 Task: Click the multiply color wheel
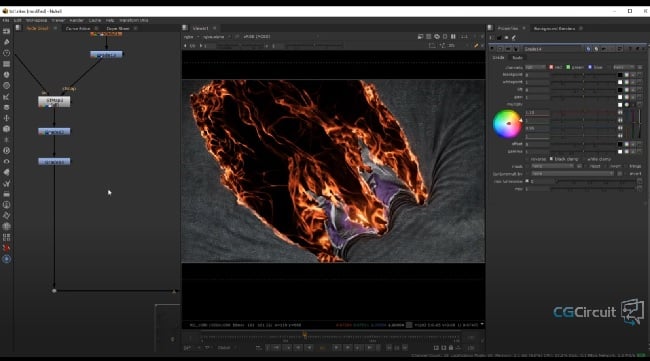[507, 124]
